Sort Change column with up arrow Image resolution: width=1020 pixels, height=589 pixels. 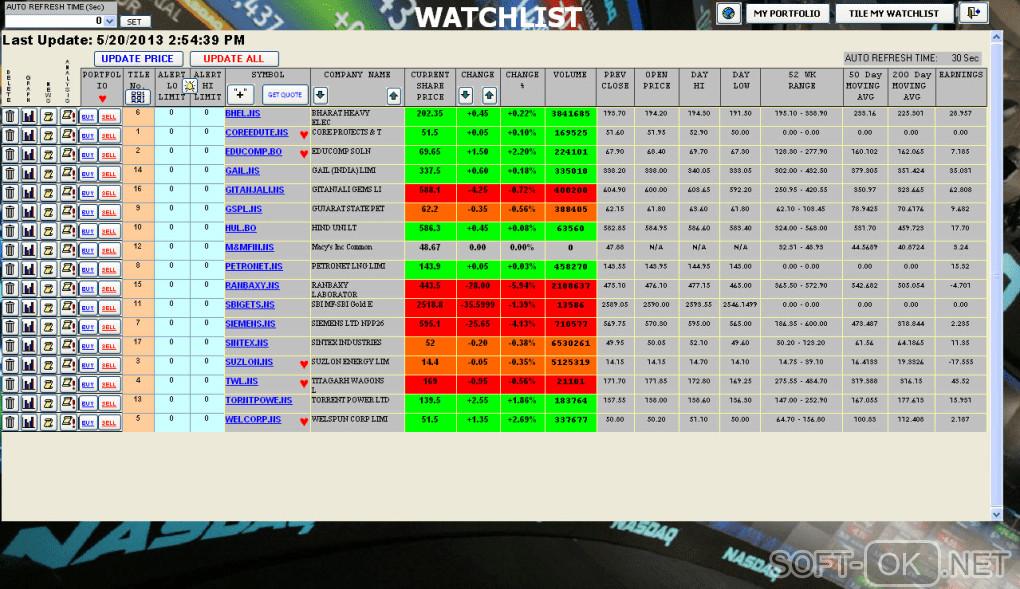[489, 96]
